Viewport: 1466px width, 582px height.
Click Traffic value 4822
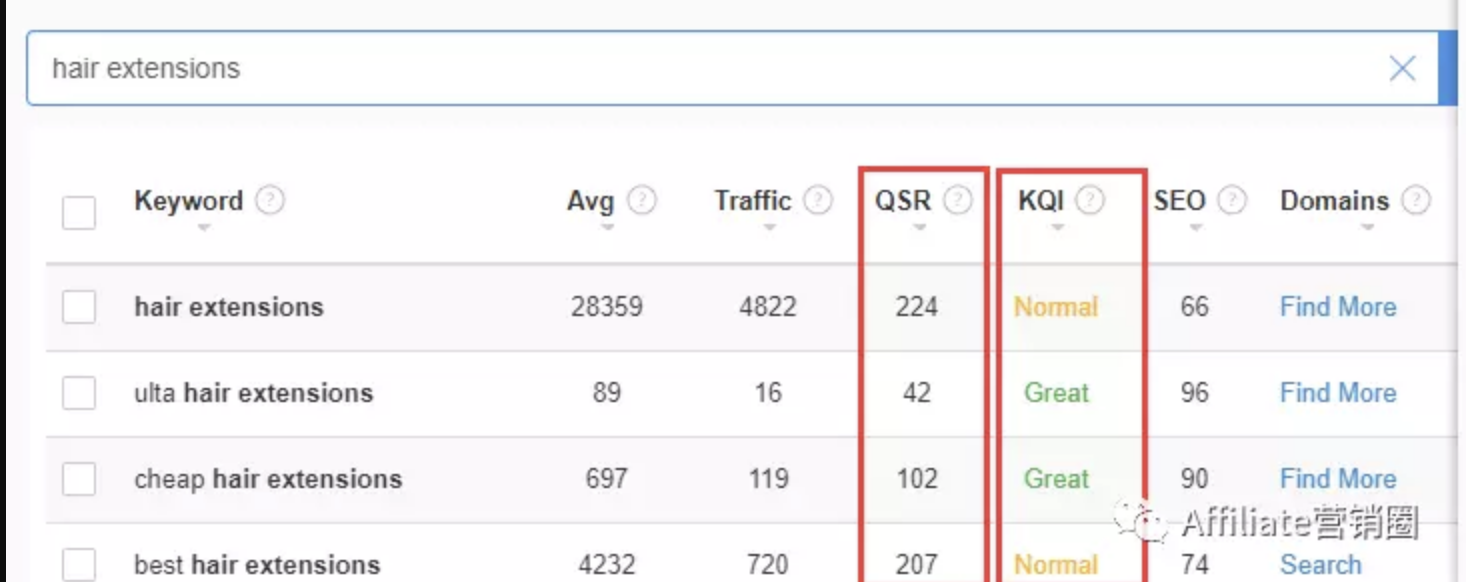(x=768, y=307)
